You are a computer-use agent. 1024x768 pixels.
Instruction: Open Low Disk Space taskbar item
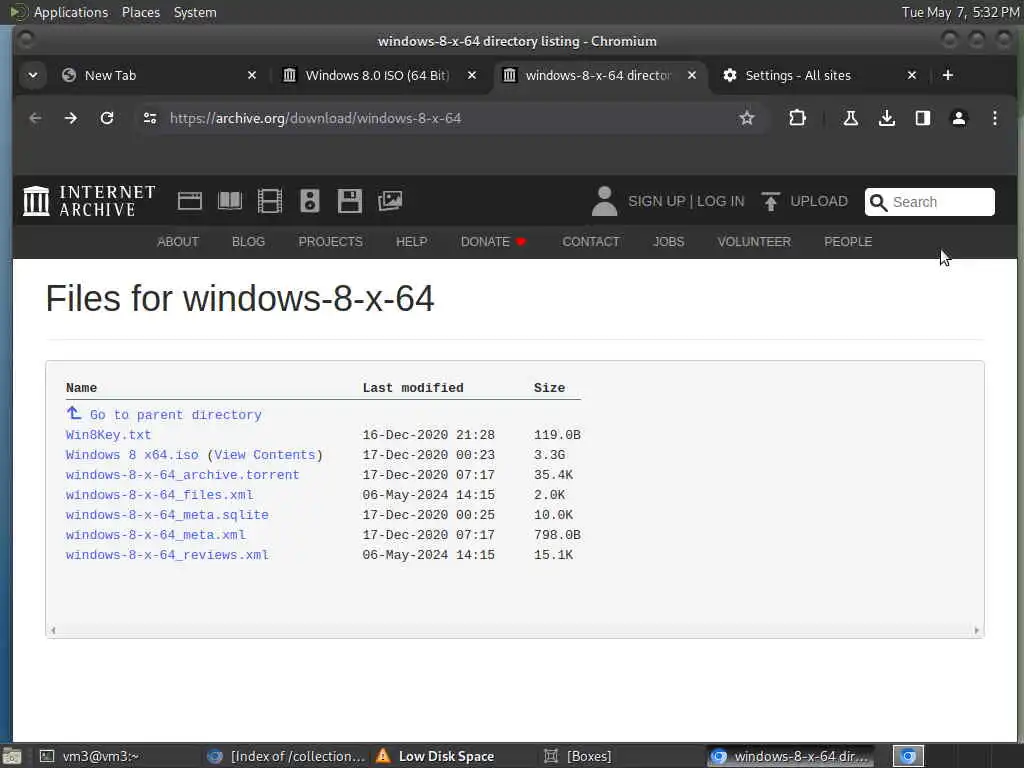(436, 756)
